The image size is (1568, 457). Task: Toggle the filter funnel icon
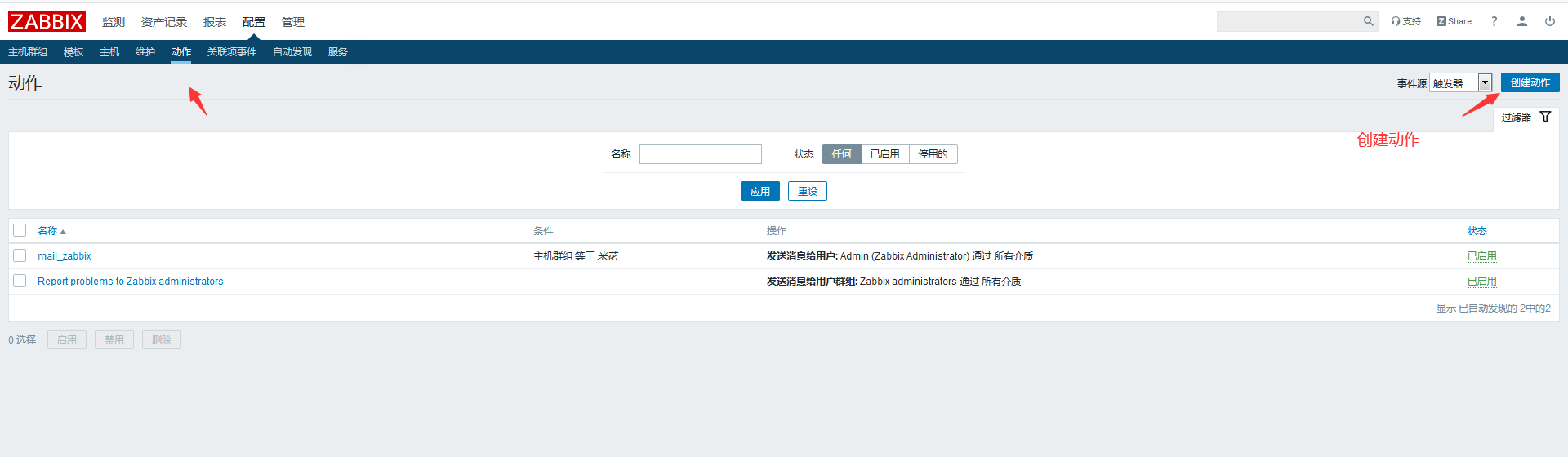tap(1545, 117)
